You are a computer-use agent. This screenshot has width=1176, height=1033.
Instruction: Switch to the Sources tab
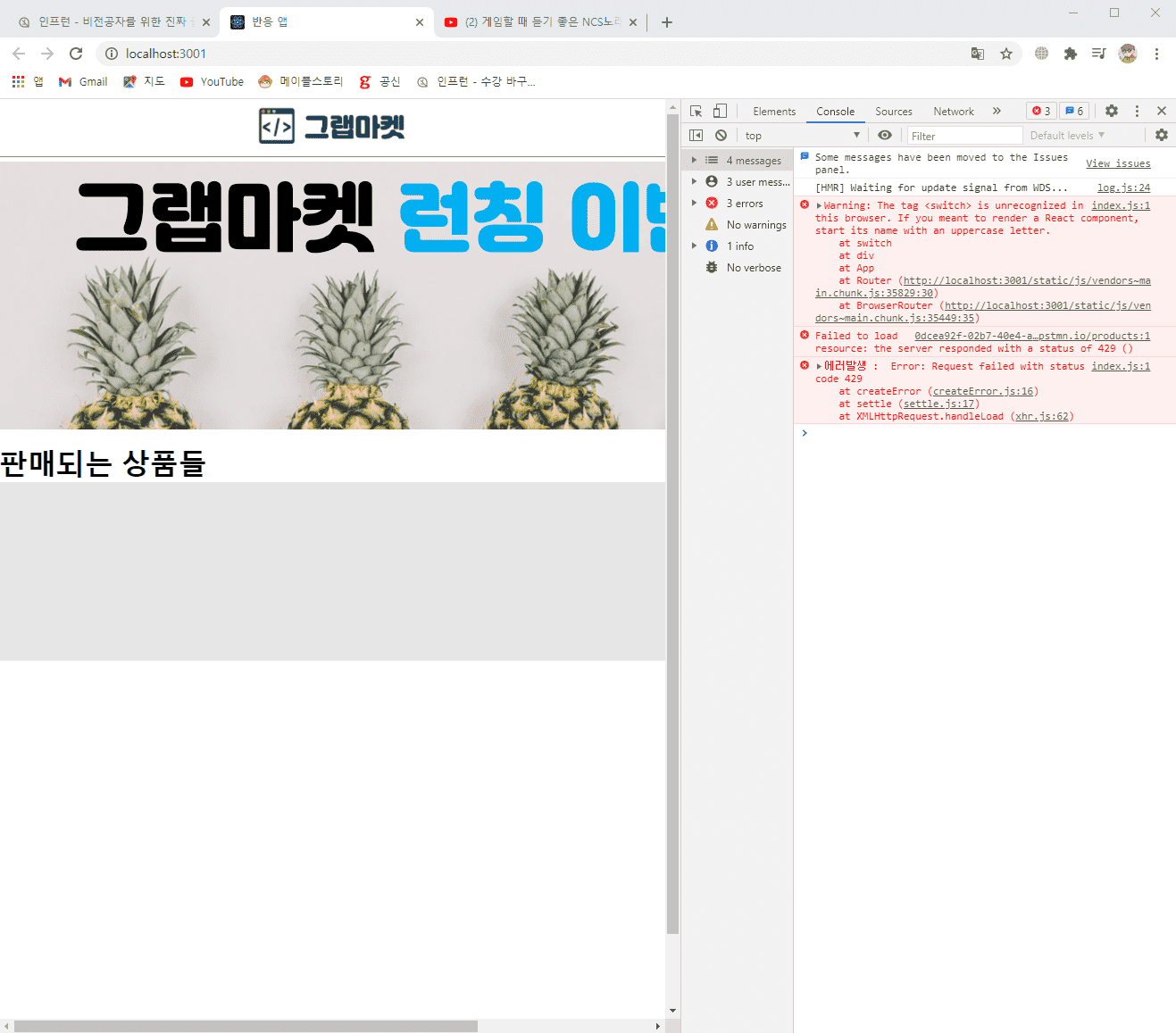(x=894, y=112)
